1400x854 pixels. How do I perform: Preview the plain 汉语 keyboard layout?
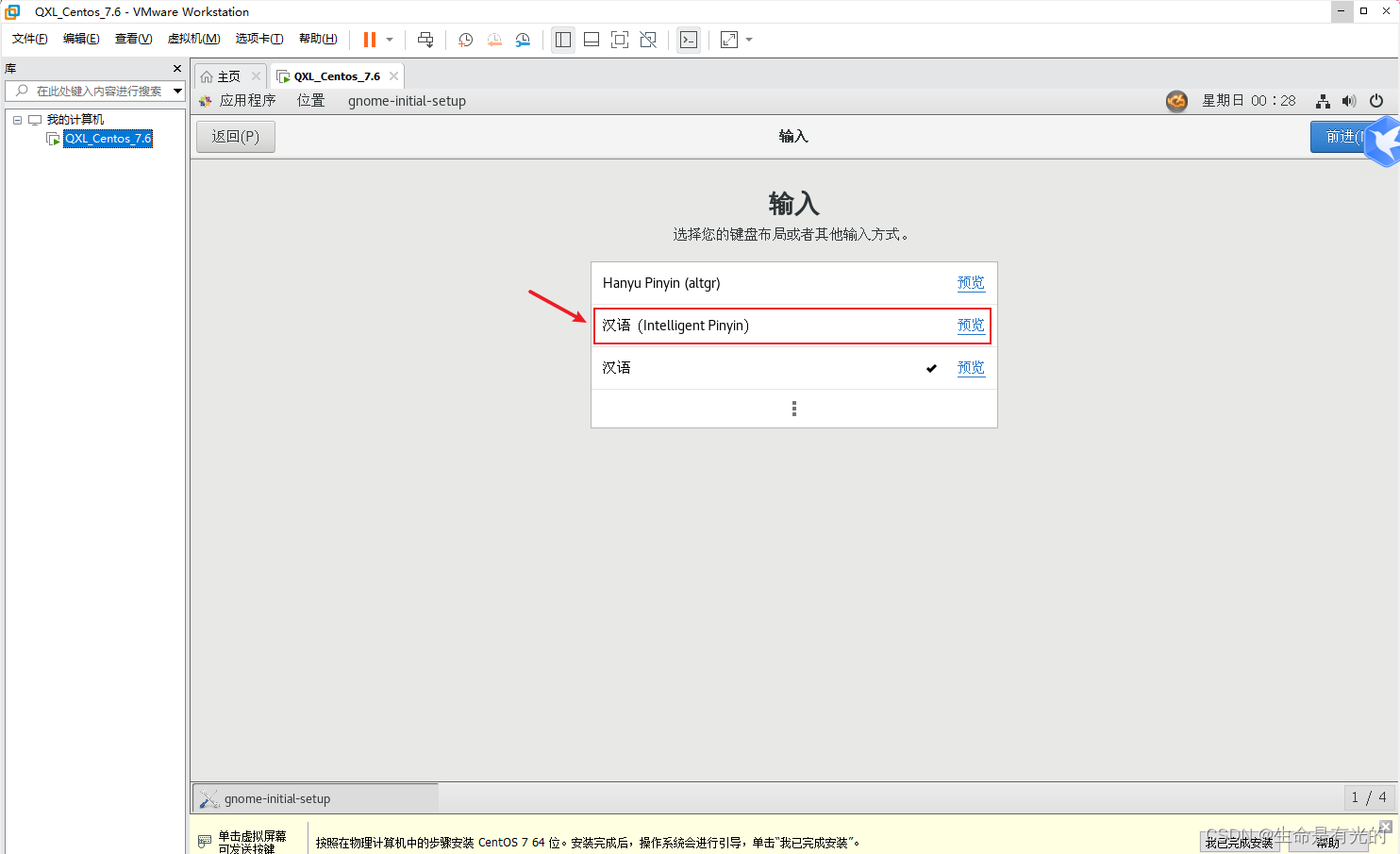[971, 368]
